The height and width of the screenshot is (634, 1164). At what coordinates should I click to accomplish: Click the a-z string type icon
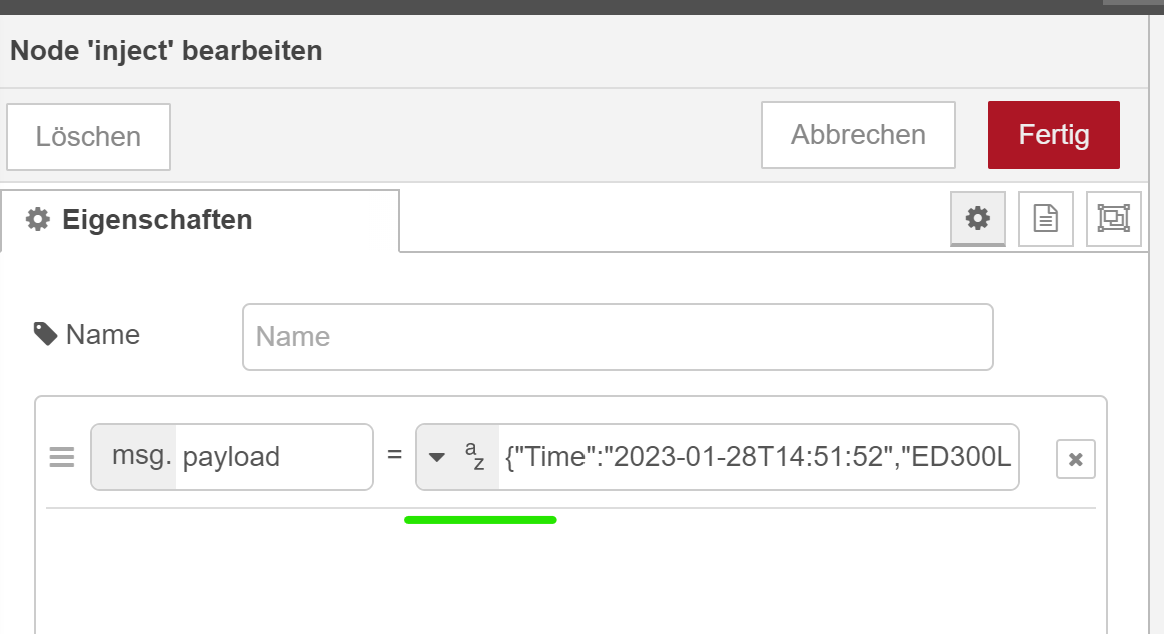coord(475,457)
